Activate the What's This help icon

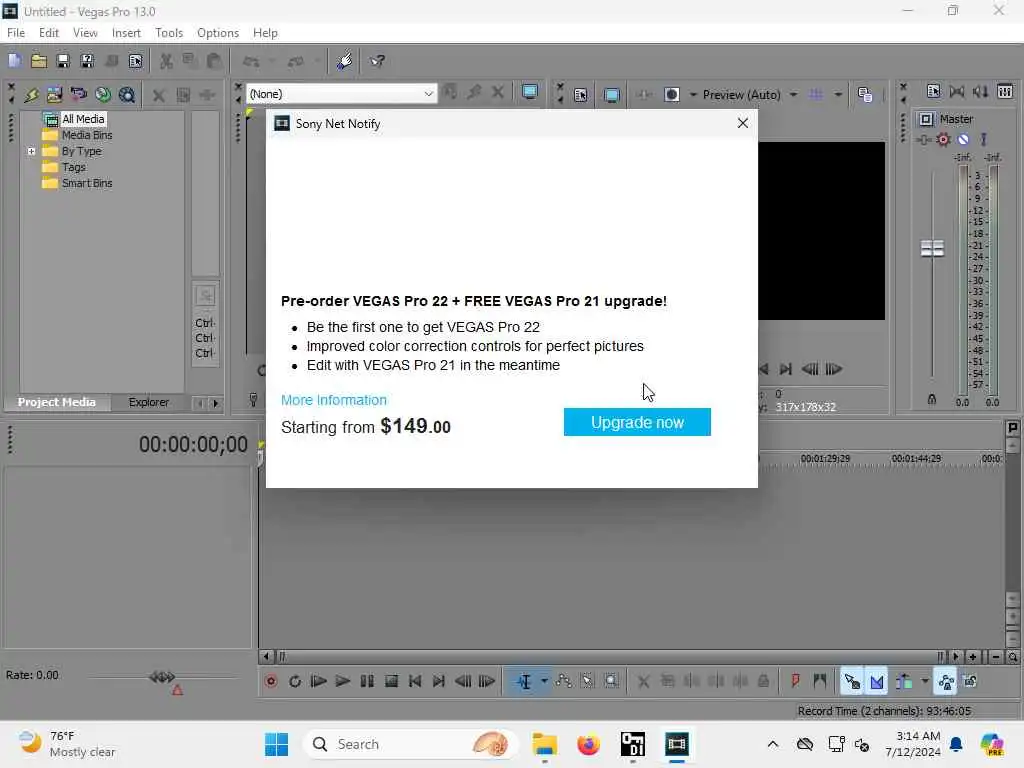pos(377,61)
